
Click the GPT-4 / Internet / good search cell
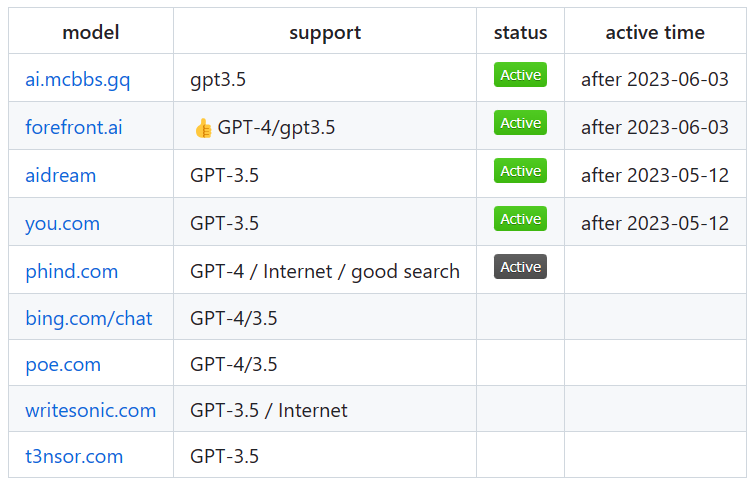click(325, 272)
